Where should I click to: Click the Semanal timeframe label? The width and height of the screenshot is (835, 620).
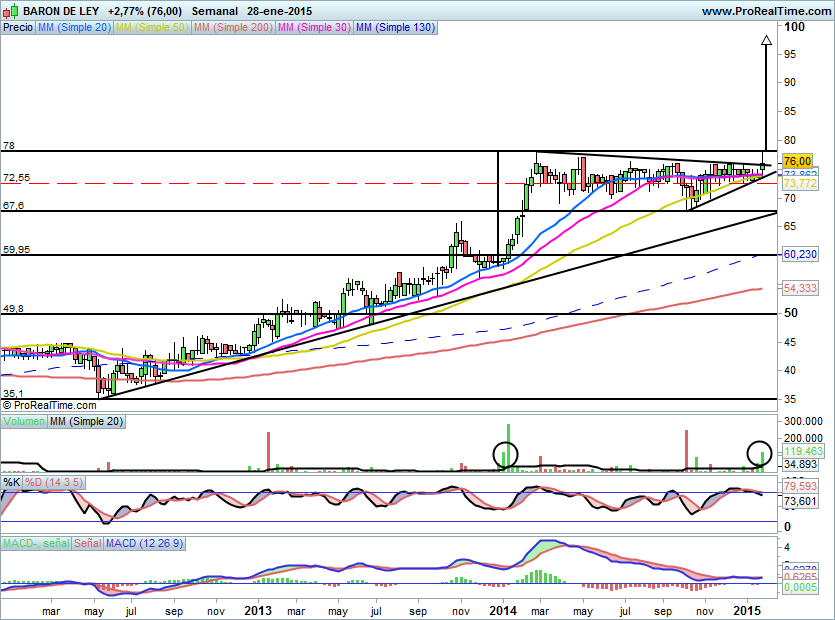pos(215,10)
